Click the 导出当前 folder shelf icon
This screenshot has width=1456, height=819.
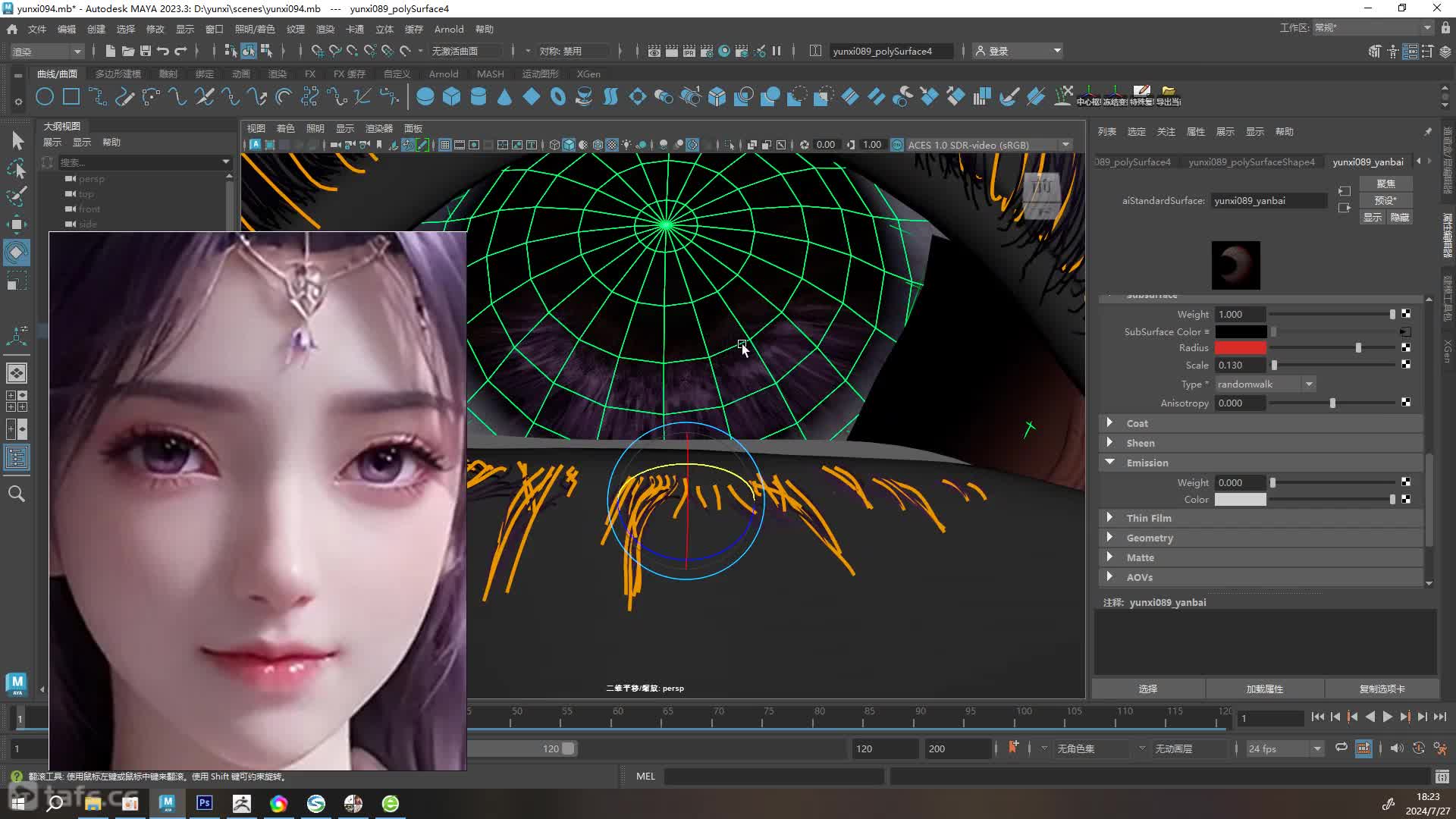[1169, 96]
